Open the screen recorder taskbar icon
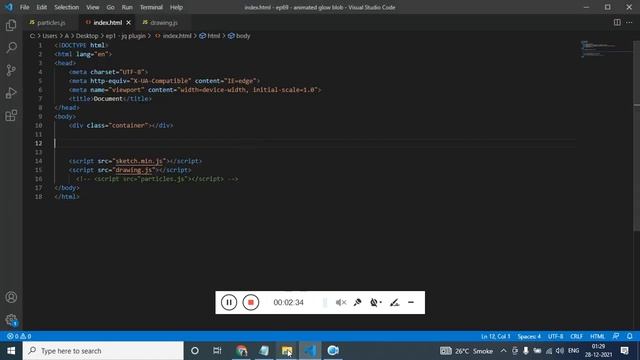This screenshot has height=360, width=640. click(333, 351)
